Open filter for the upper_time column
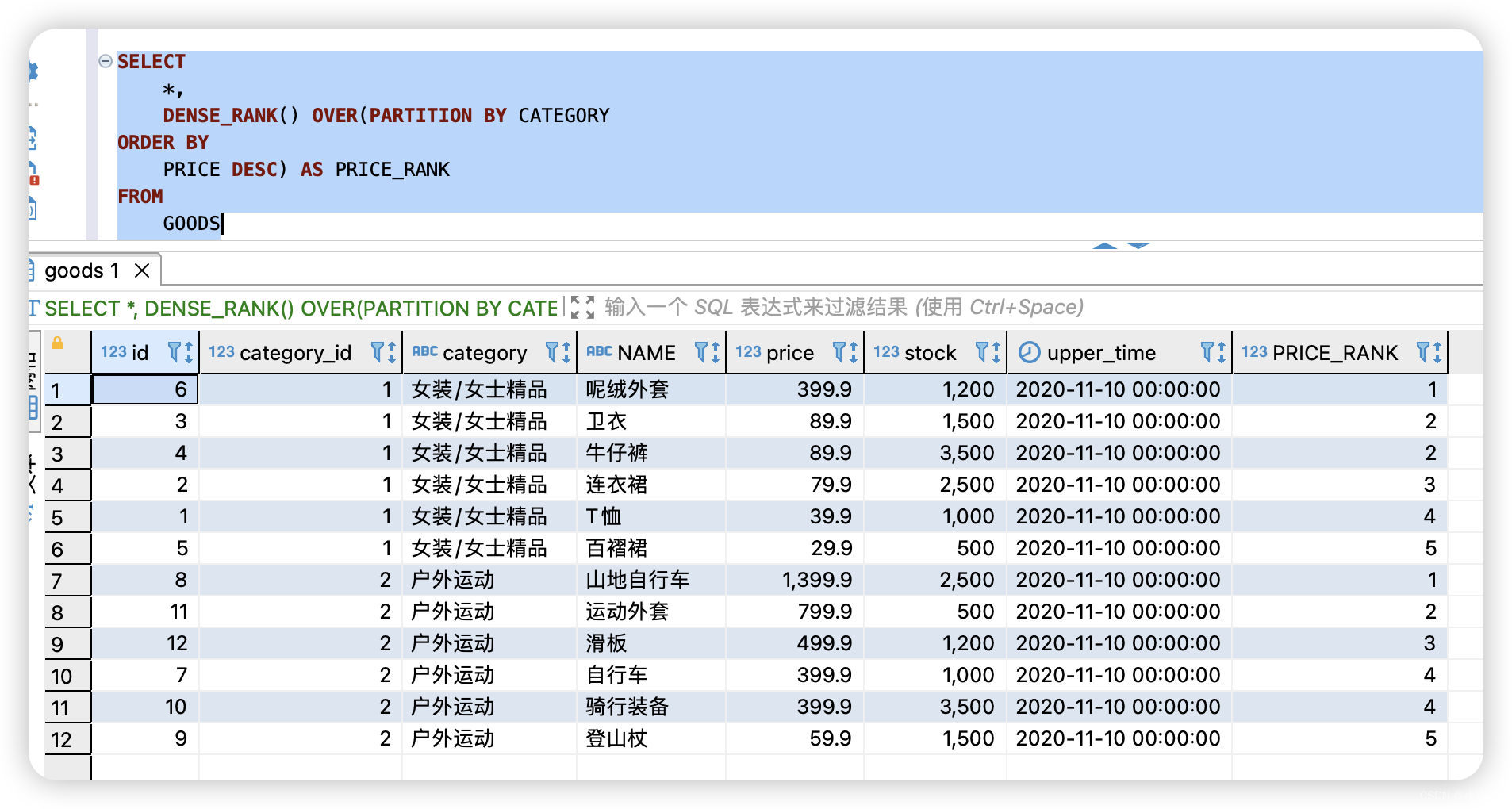Screen dimensions: 1512x809 tap(1207, 352)
